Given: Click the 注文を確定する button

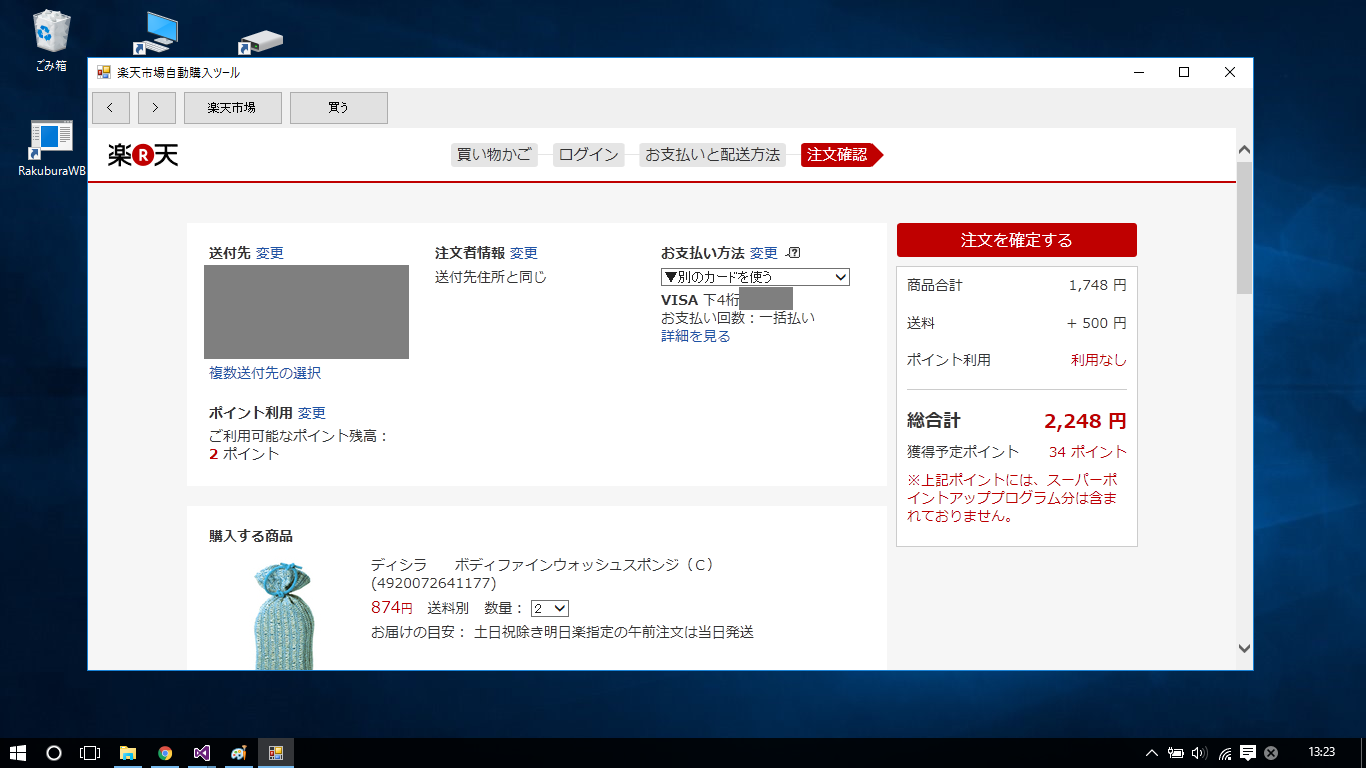Looking at the screenshot, I should coord(1017,240).
